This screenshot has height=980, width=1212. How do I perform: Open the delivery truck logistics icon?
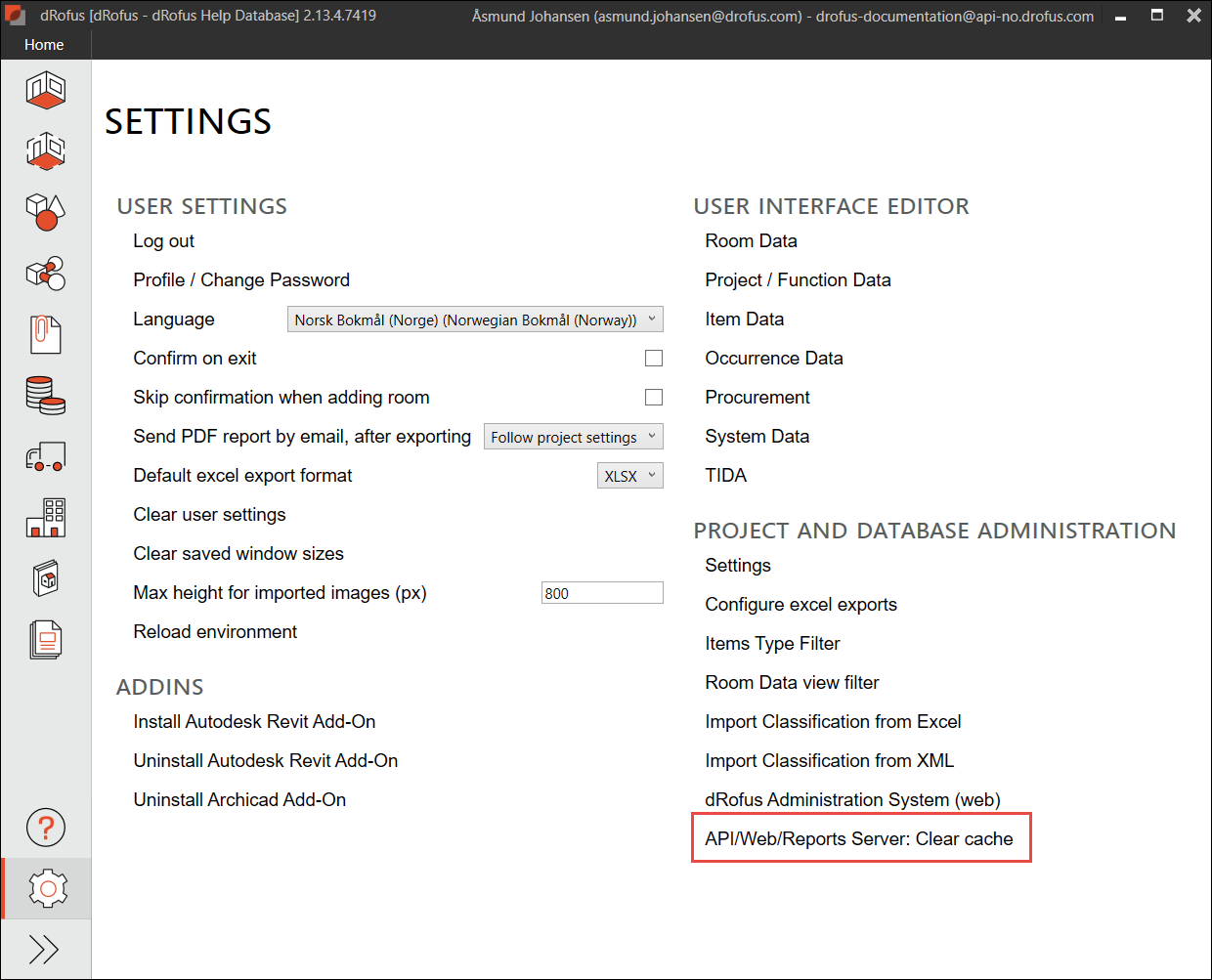[46, 456]
